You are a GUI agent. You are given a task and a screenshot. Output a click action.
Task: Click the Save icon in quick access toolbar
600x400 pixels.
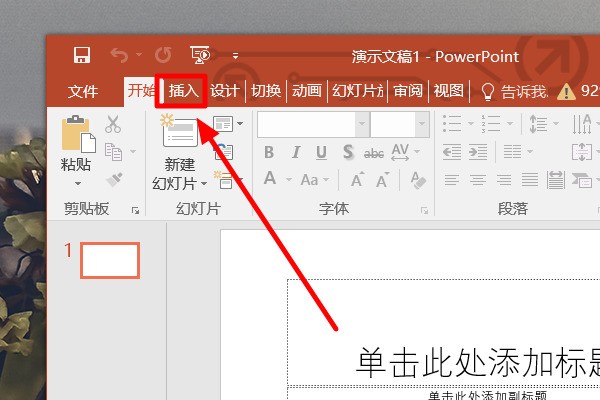82,55
